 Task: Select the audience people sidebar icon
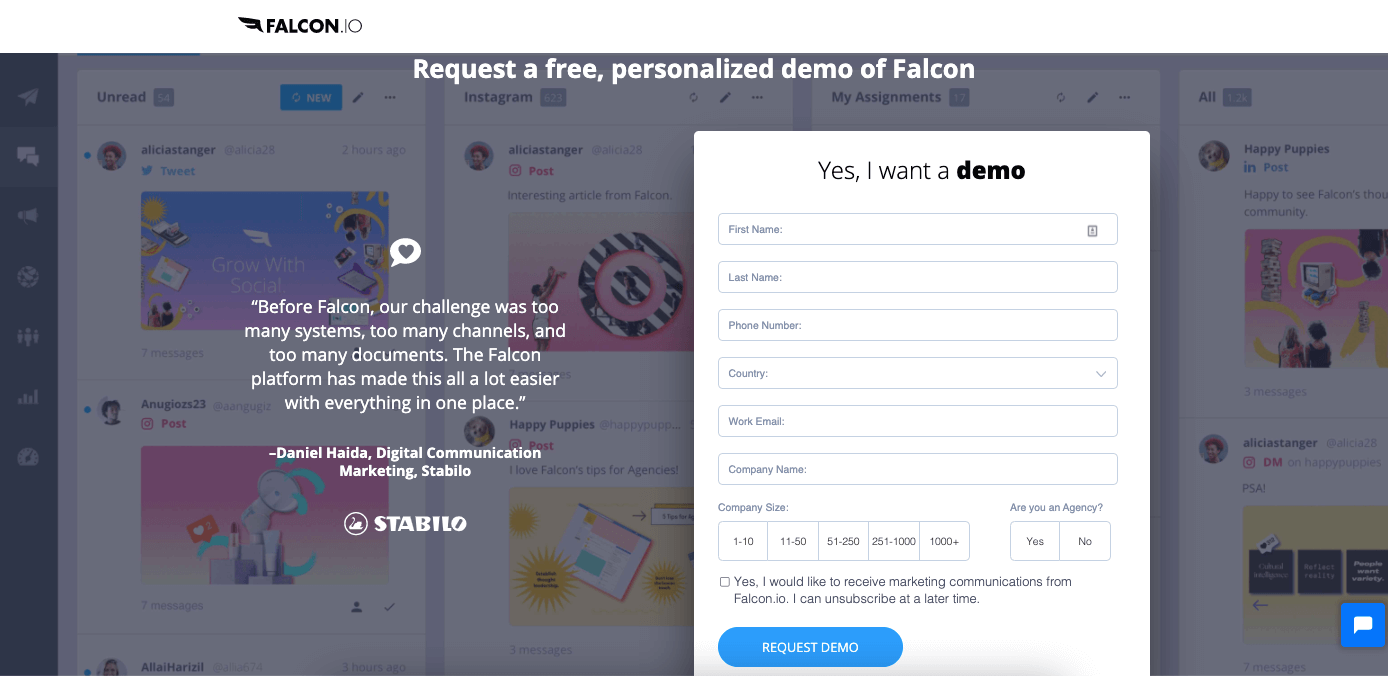point(28,336)
